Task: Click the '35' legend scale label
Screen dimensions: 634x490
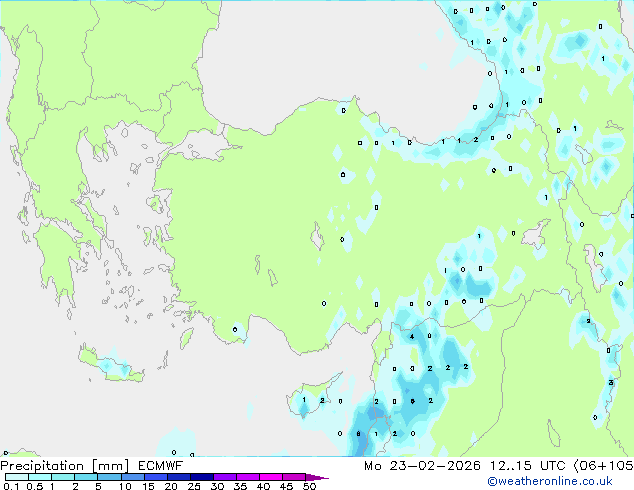Action: (x=240, y=486)
